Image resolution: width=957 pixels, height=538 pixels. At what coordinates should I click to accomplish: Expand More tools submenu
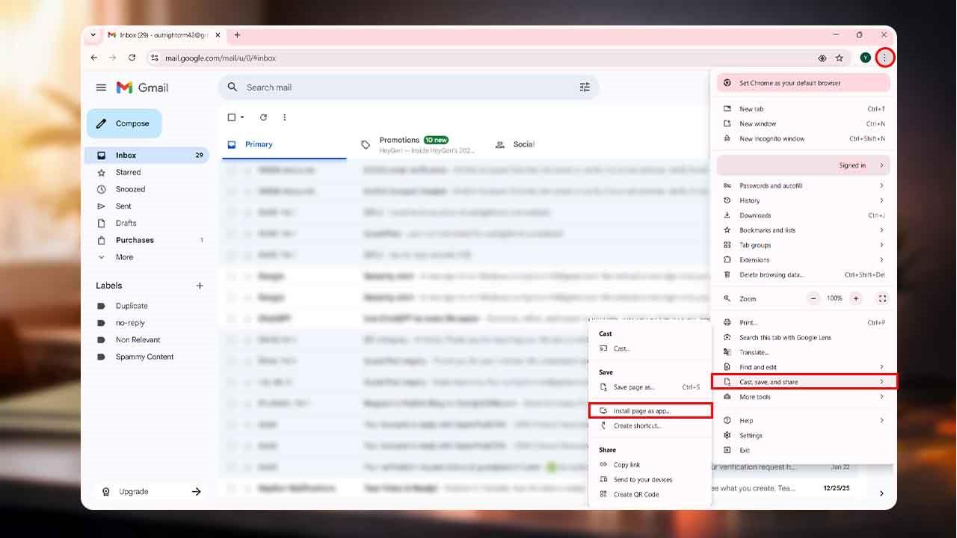804,397
